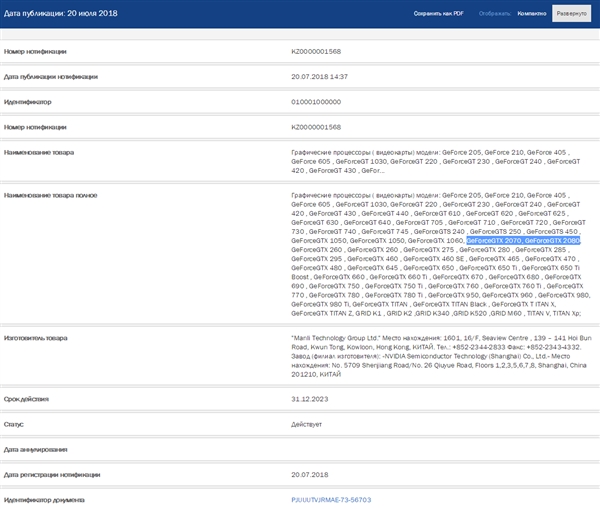This screenshot has width=600, height=509.
Task: Click the identifier value 010001000000
Action: tap(316, 101)
